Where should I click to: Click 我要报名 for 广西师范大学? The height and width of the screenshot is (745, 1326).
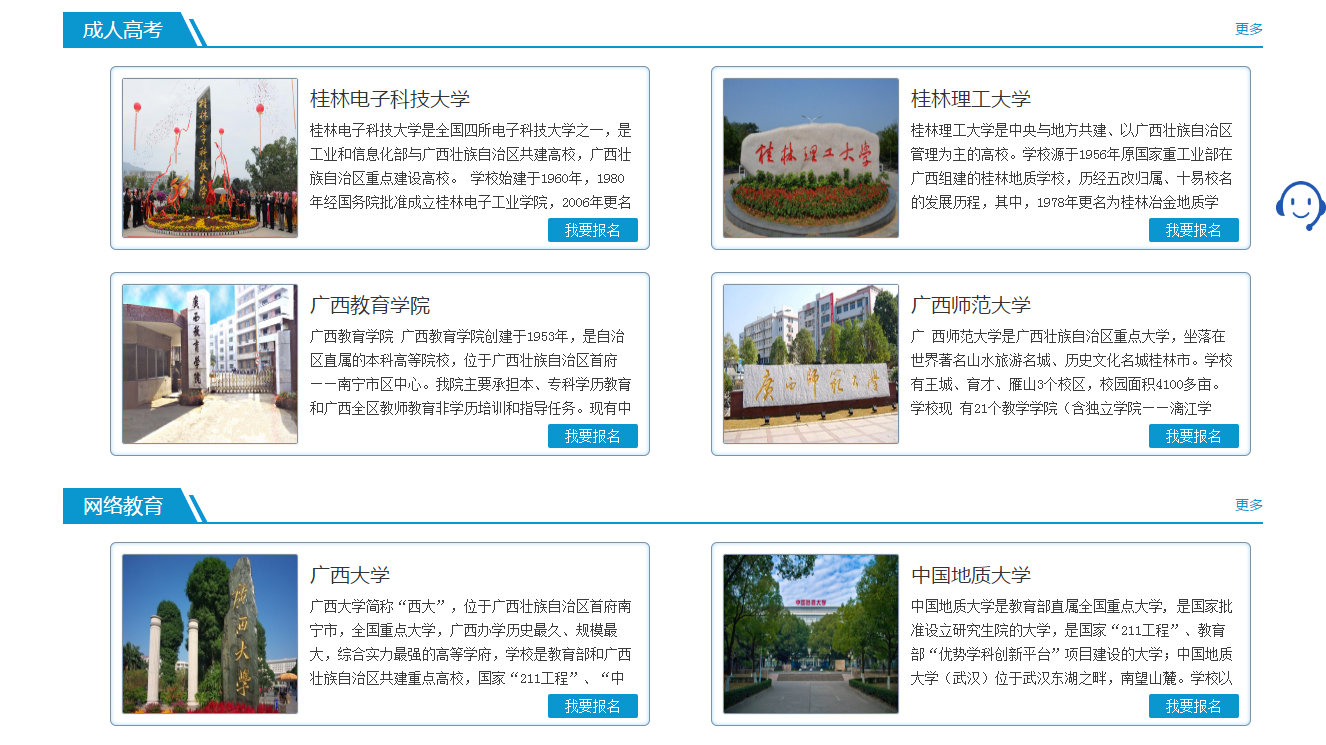tap(1194, 436)
